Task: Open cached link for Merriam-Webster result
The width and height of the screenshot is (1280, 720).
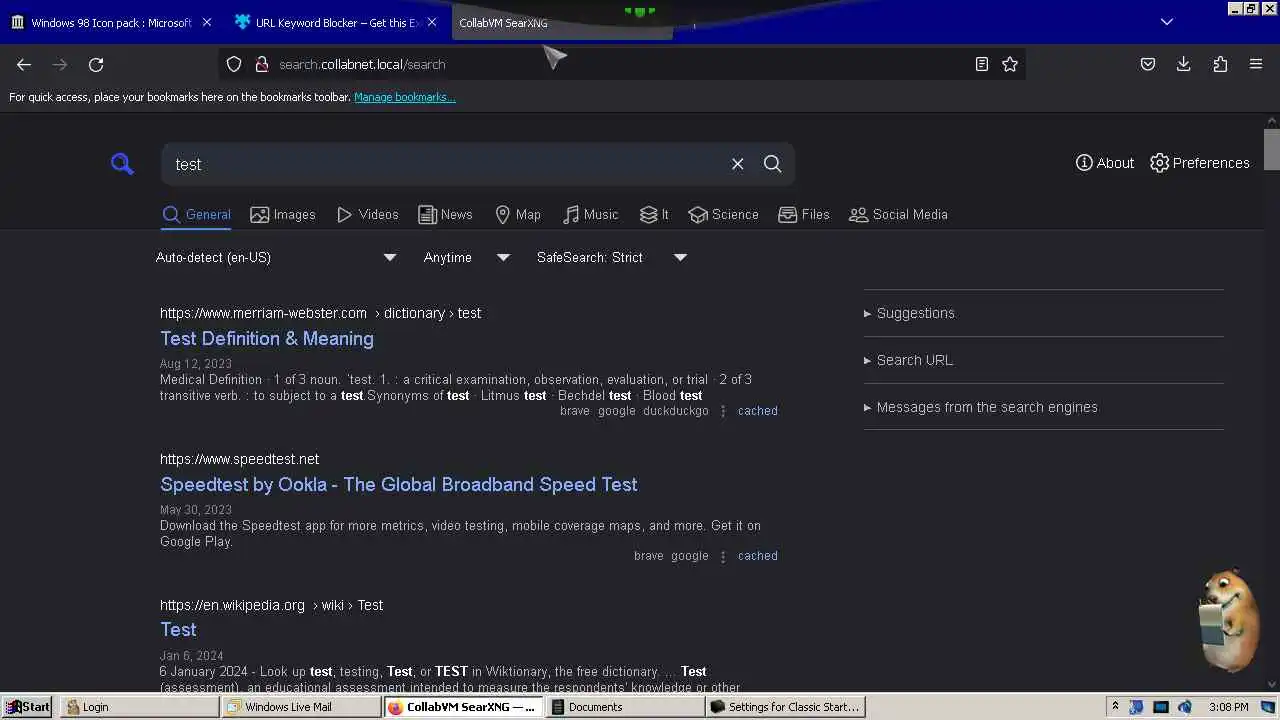Action: point(758,411)
